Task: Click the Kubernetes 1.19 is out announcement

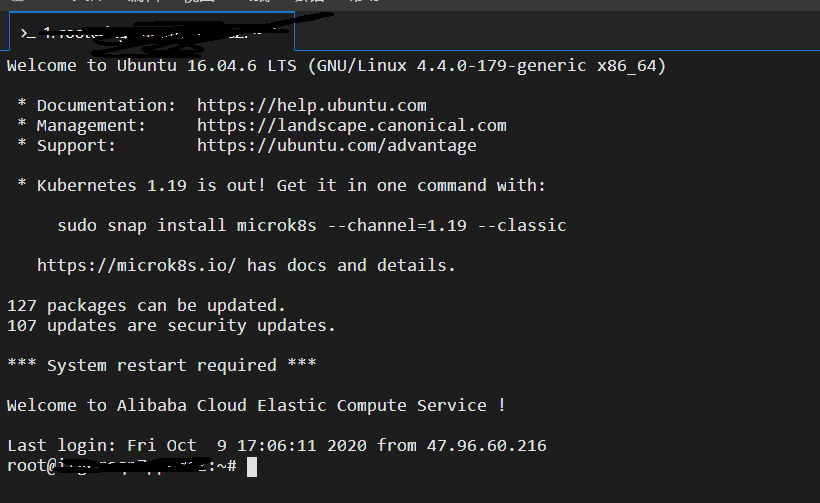Action: coord(291,185)
